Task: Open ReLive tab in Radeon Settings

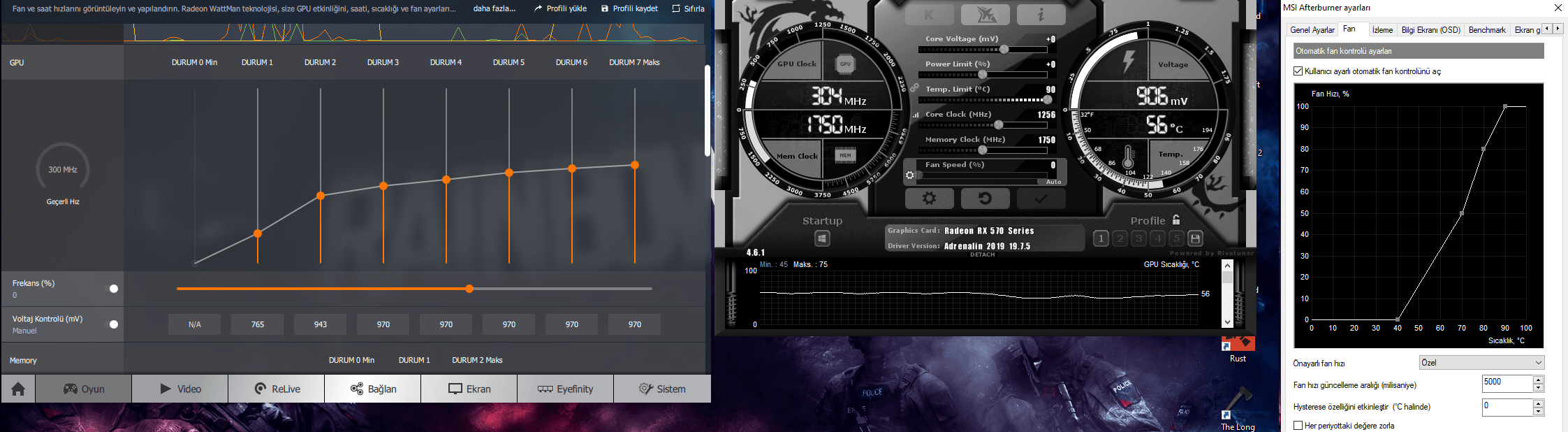Action: (x=277, y=389)
